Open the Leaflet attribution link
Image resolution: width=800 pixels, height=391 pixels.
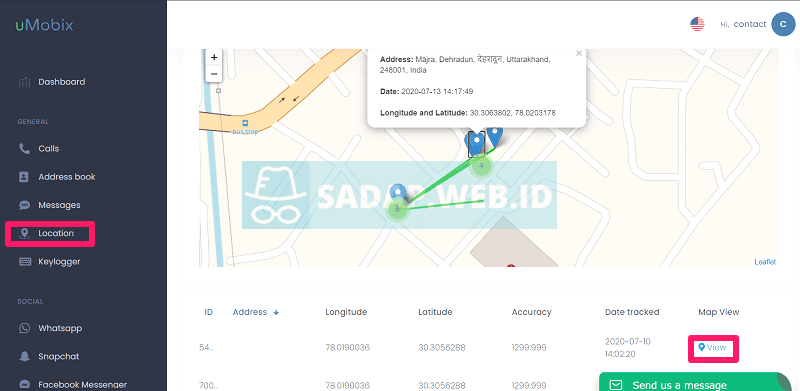click(x=765, y=262)
